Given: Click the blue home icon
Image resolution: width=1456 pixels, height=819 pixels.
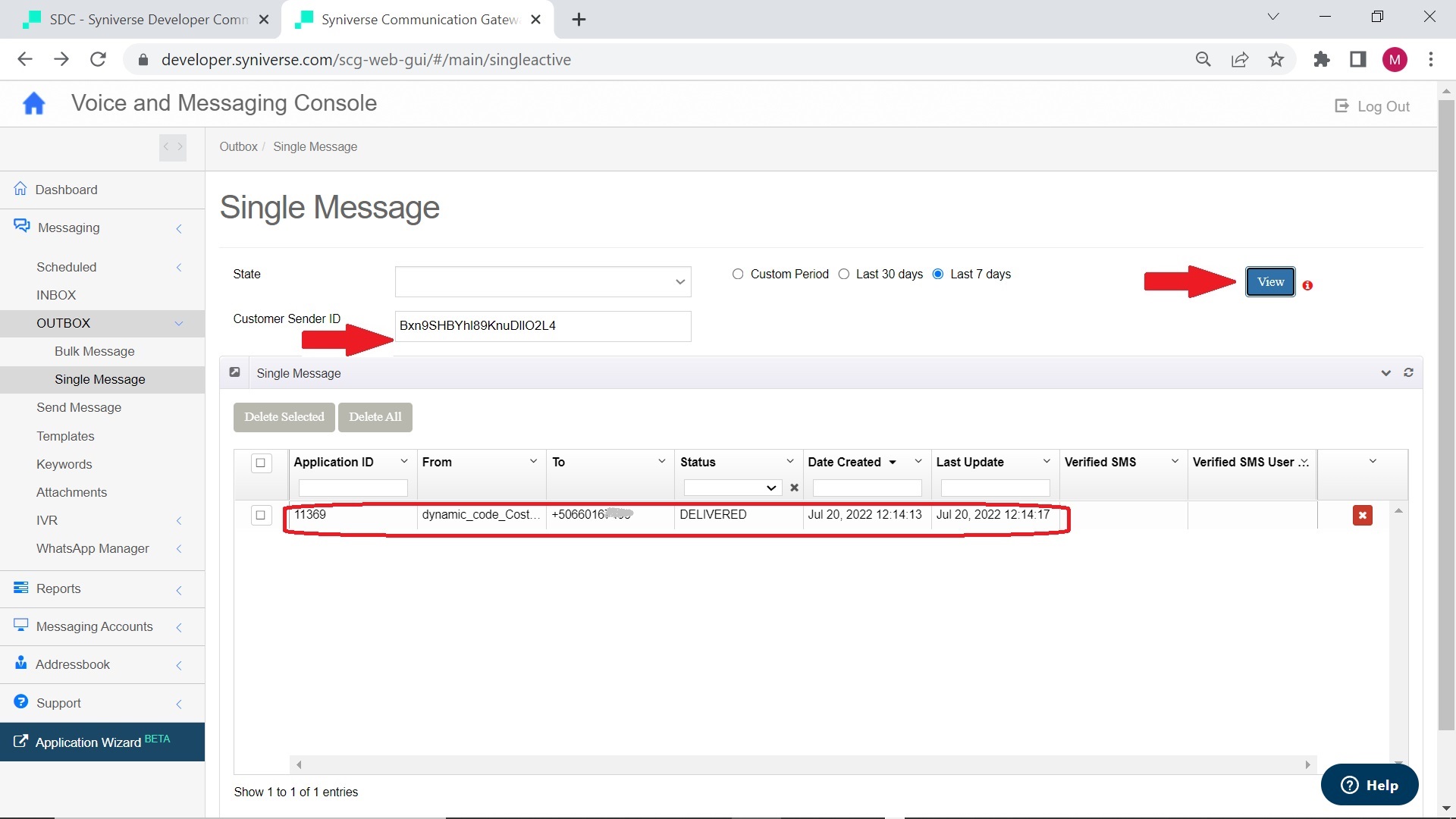Looking at the screenshot, I should click(x=34, y=104).
